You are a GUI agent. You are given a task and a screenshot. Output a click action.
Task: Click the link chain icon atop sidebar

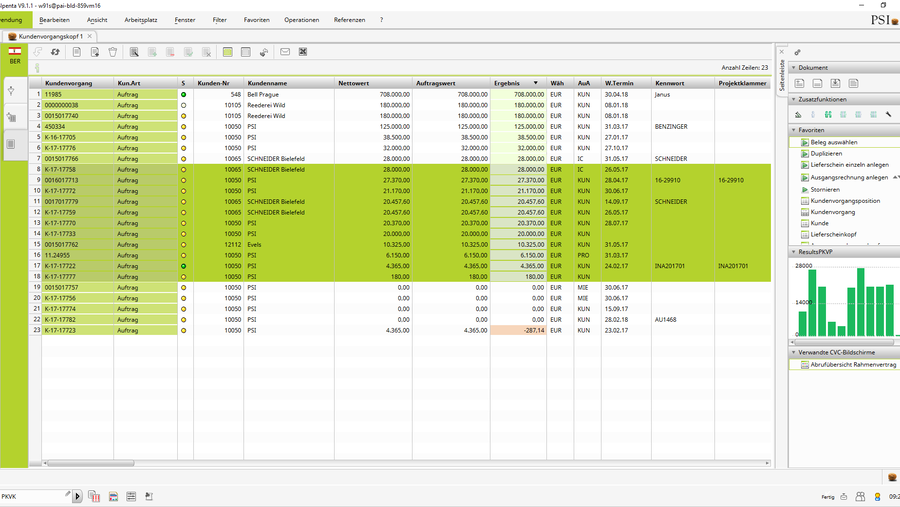click(797, 52)
